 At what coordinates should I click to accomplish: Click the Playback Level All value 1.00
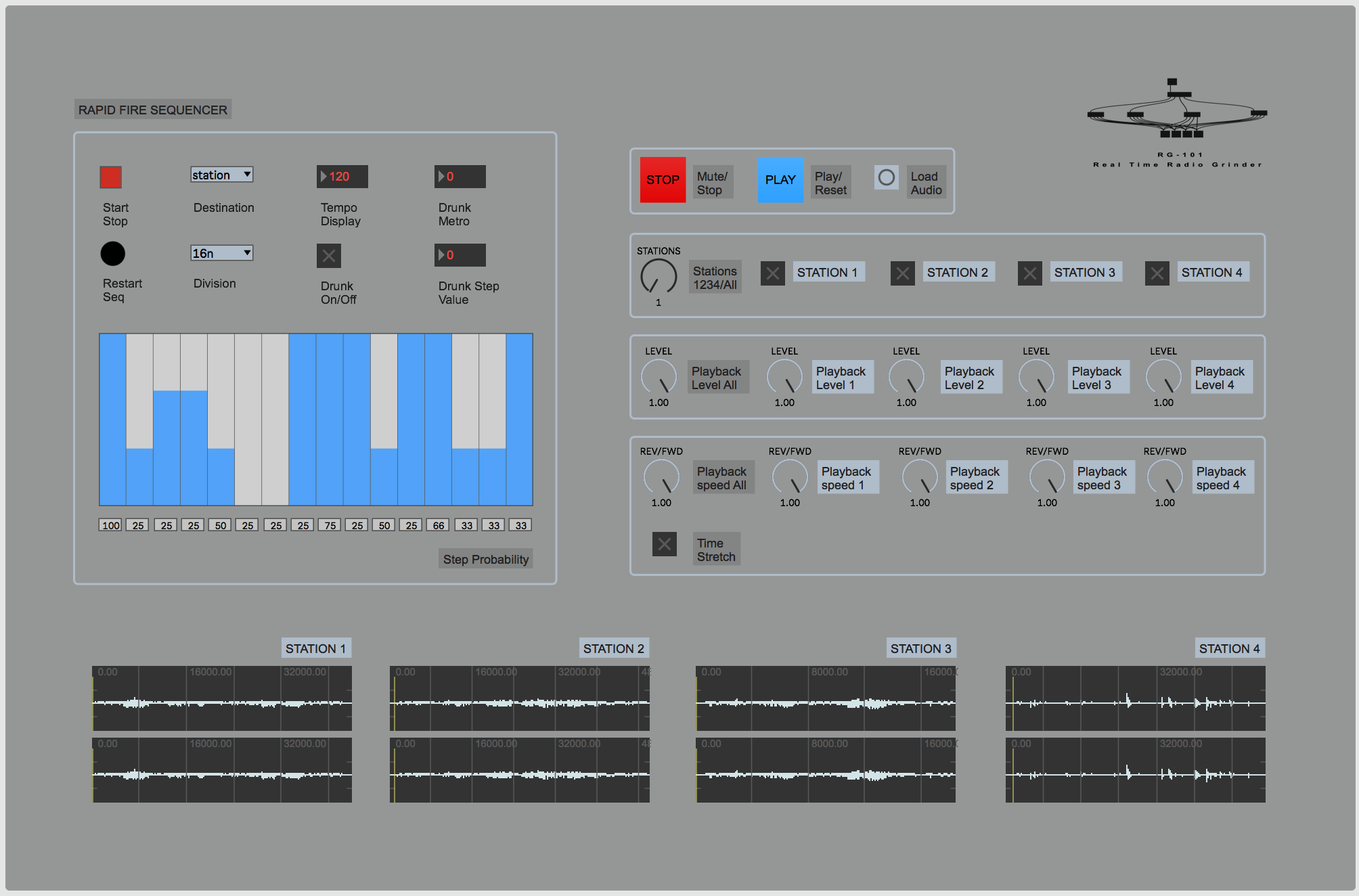[659, 403]
